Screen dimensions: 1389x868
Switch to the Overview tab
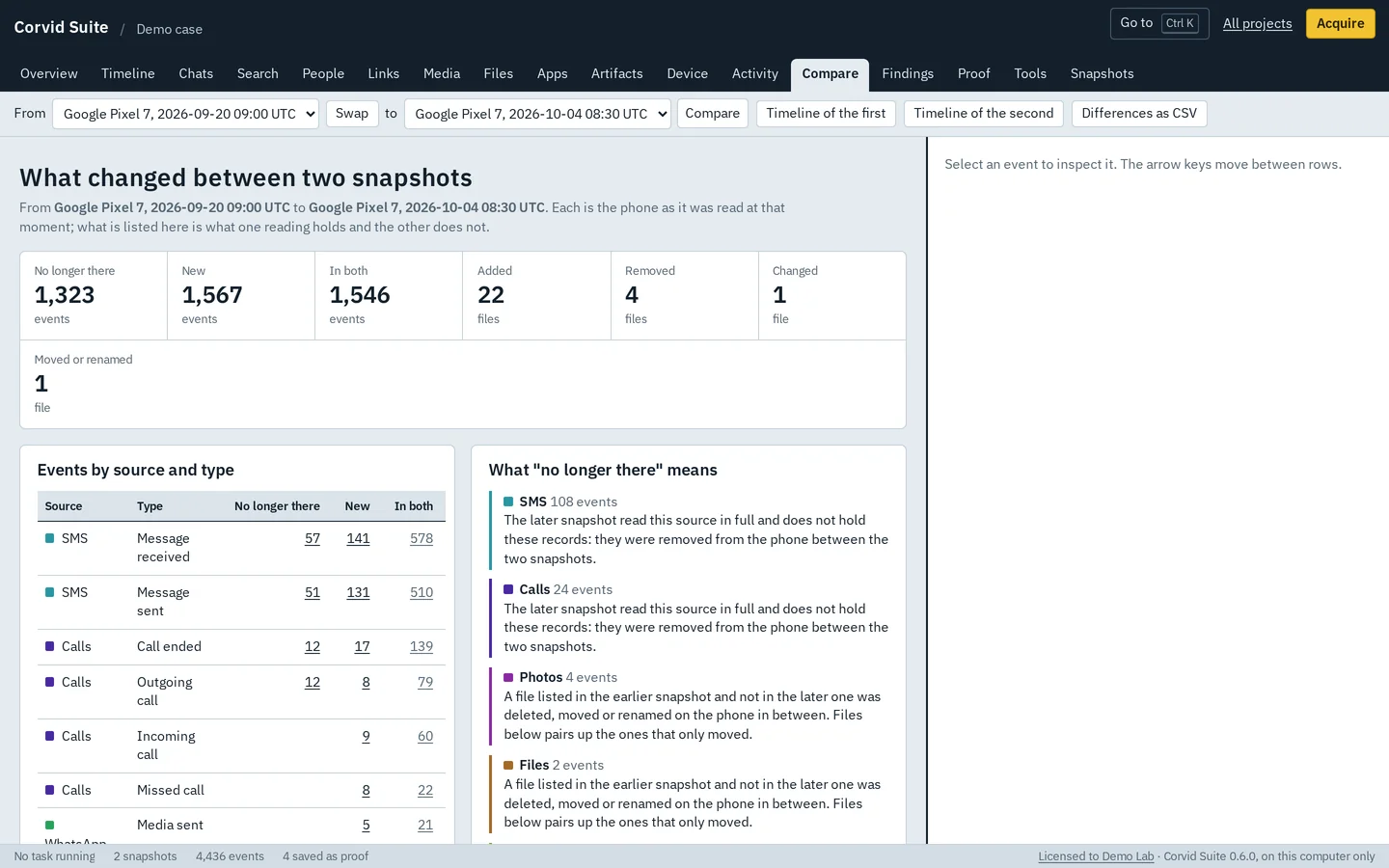(x=49, y=74)
